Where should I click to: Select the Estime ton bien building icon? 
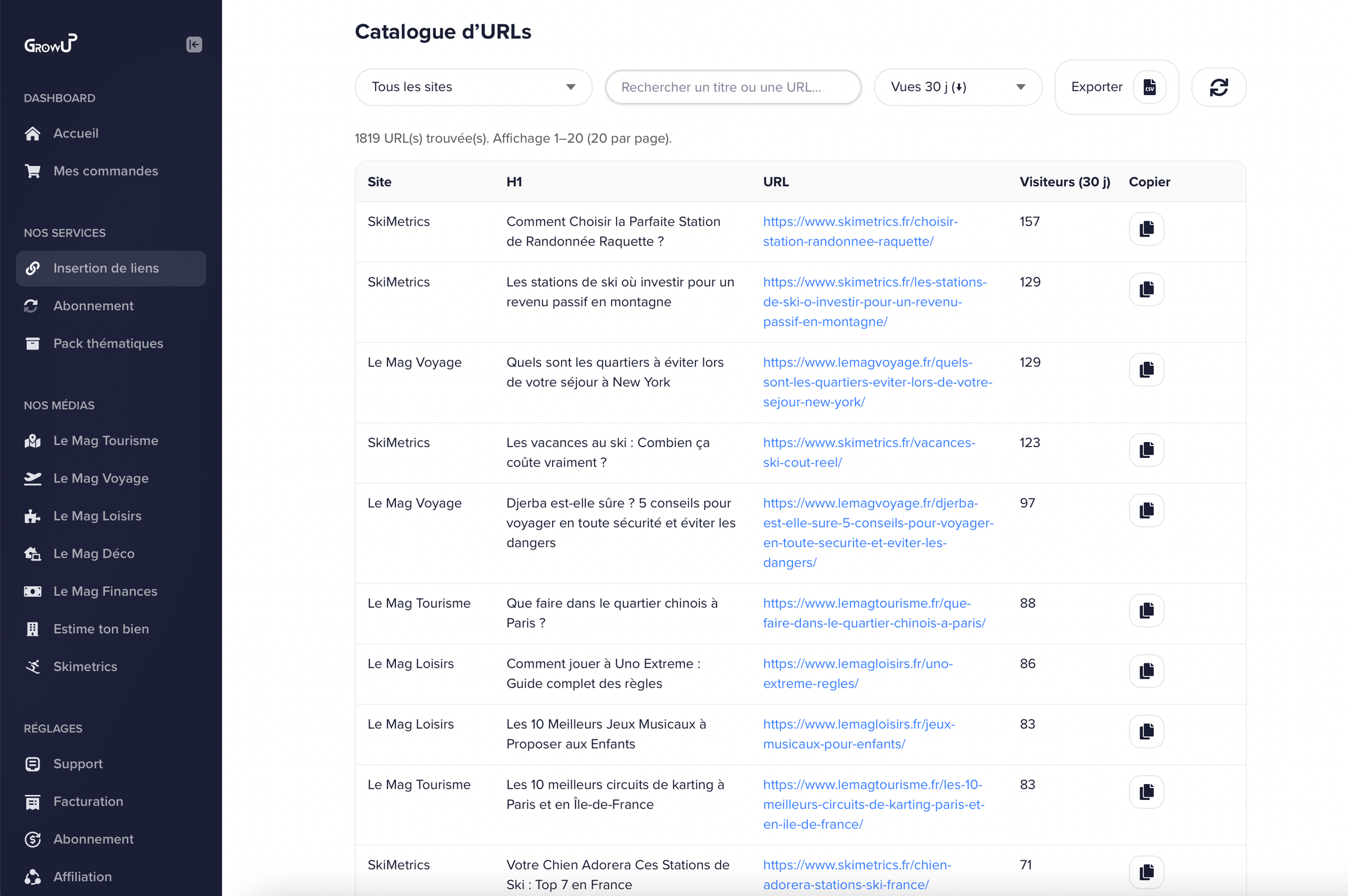point(33,629)
